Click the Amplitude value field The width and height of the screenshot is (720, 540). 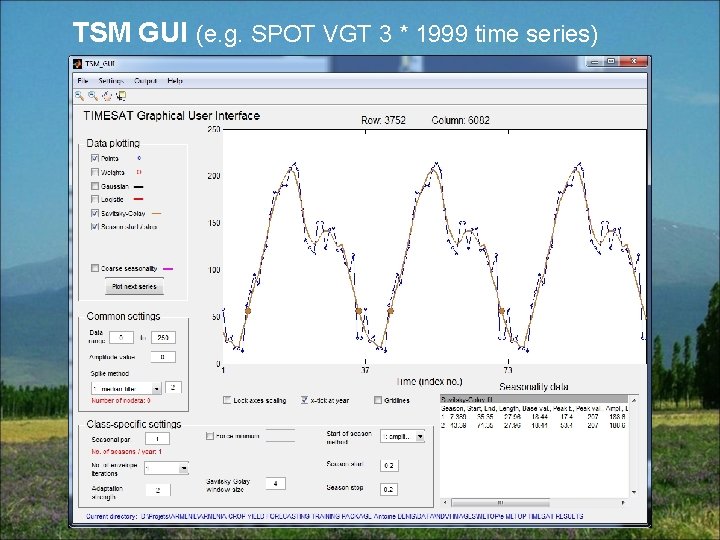click(163, 357)
